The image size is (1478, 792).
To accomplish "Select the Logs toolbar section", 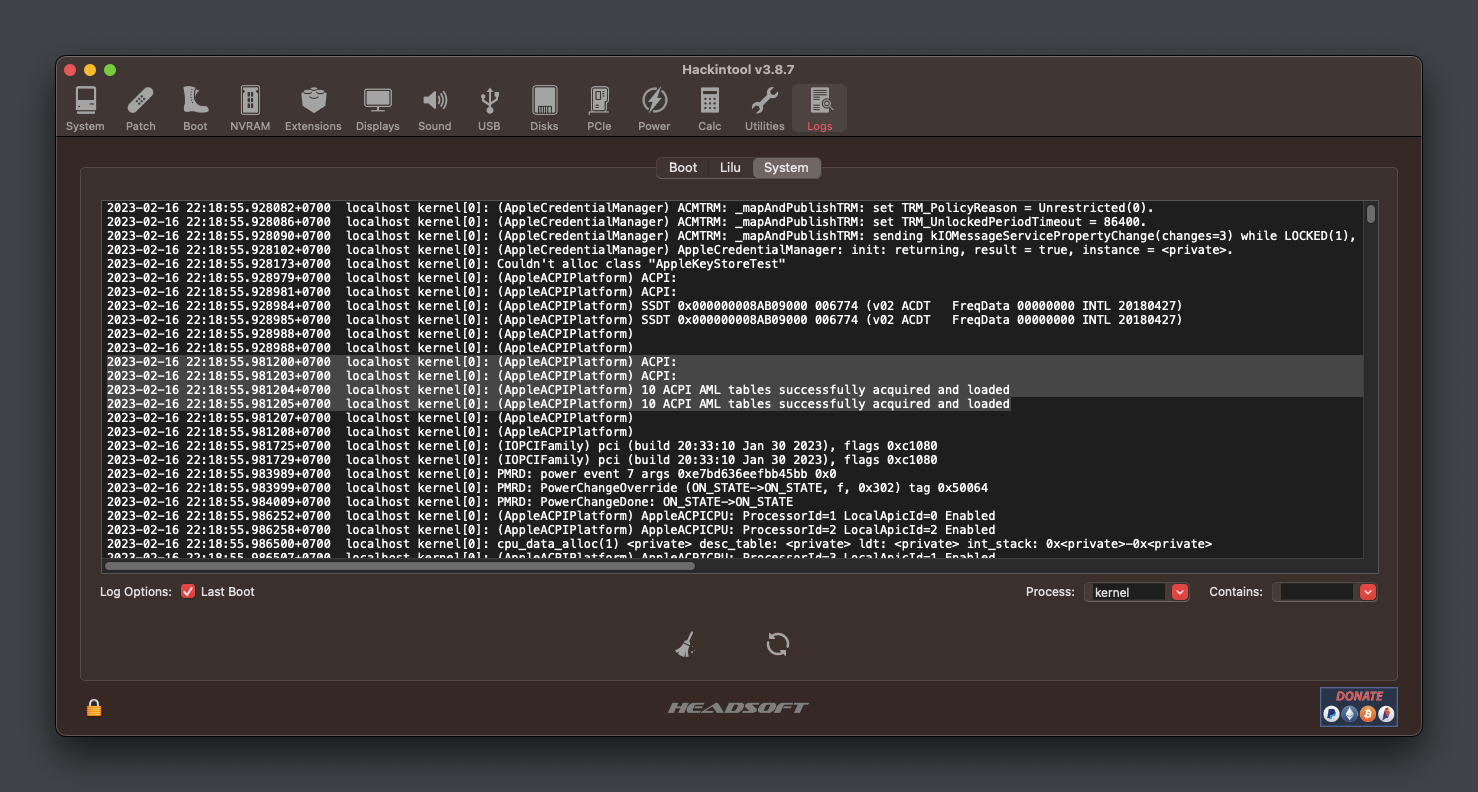I will point(819,109).
